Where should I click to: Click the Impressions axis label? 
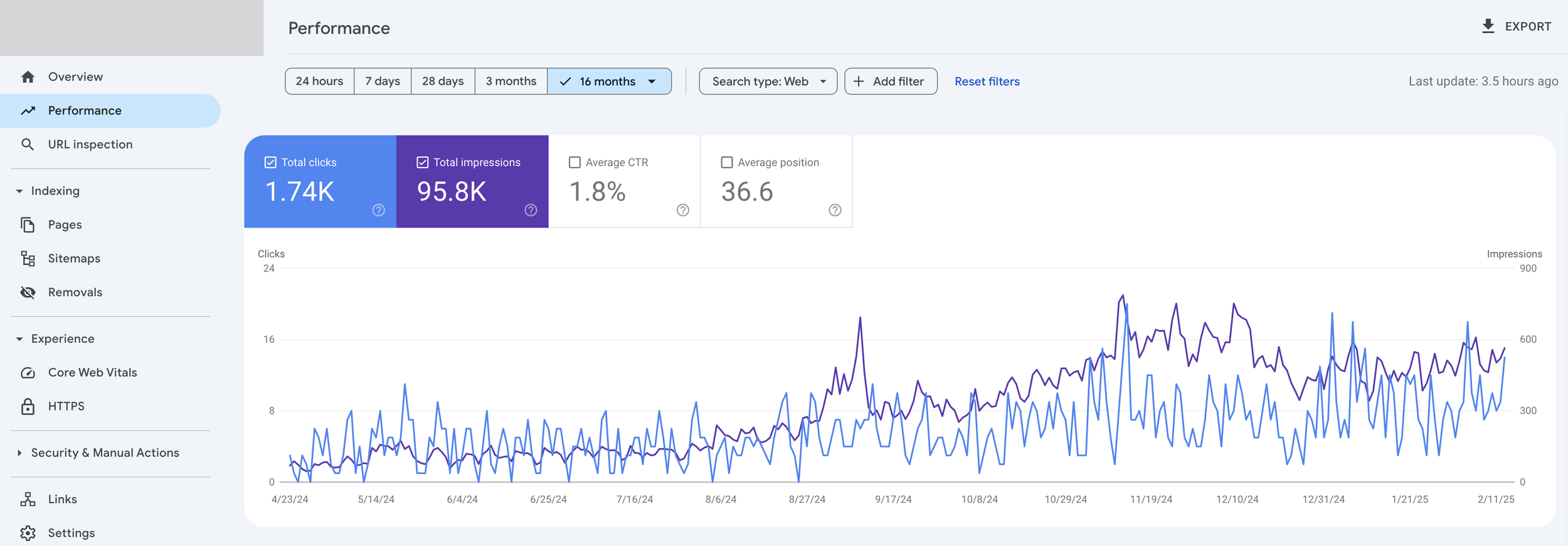[1514, 254]
